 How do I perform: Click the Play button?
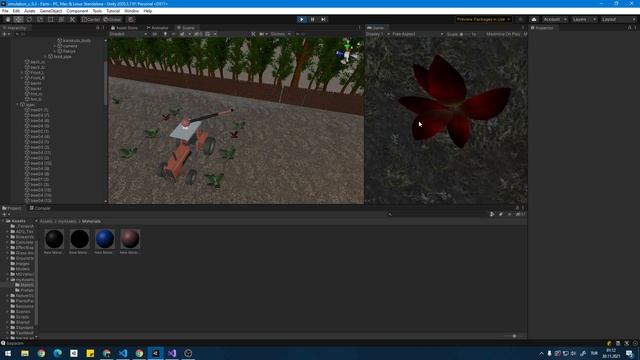click(x=302, y=19)
